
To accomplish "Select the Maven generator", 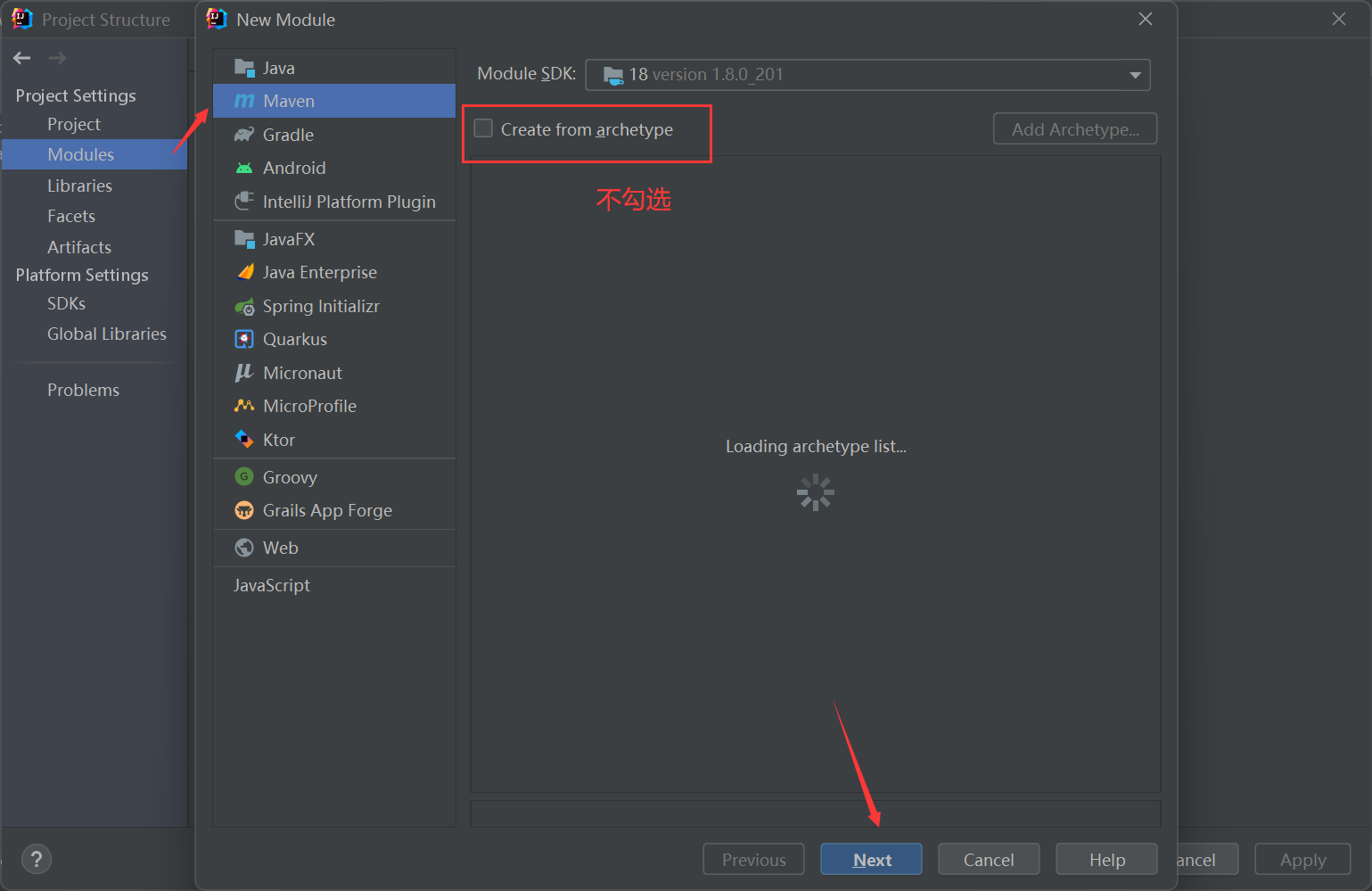I will (x=288, y=100).
